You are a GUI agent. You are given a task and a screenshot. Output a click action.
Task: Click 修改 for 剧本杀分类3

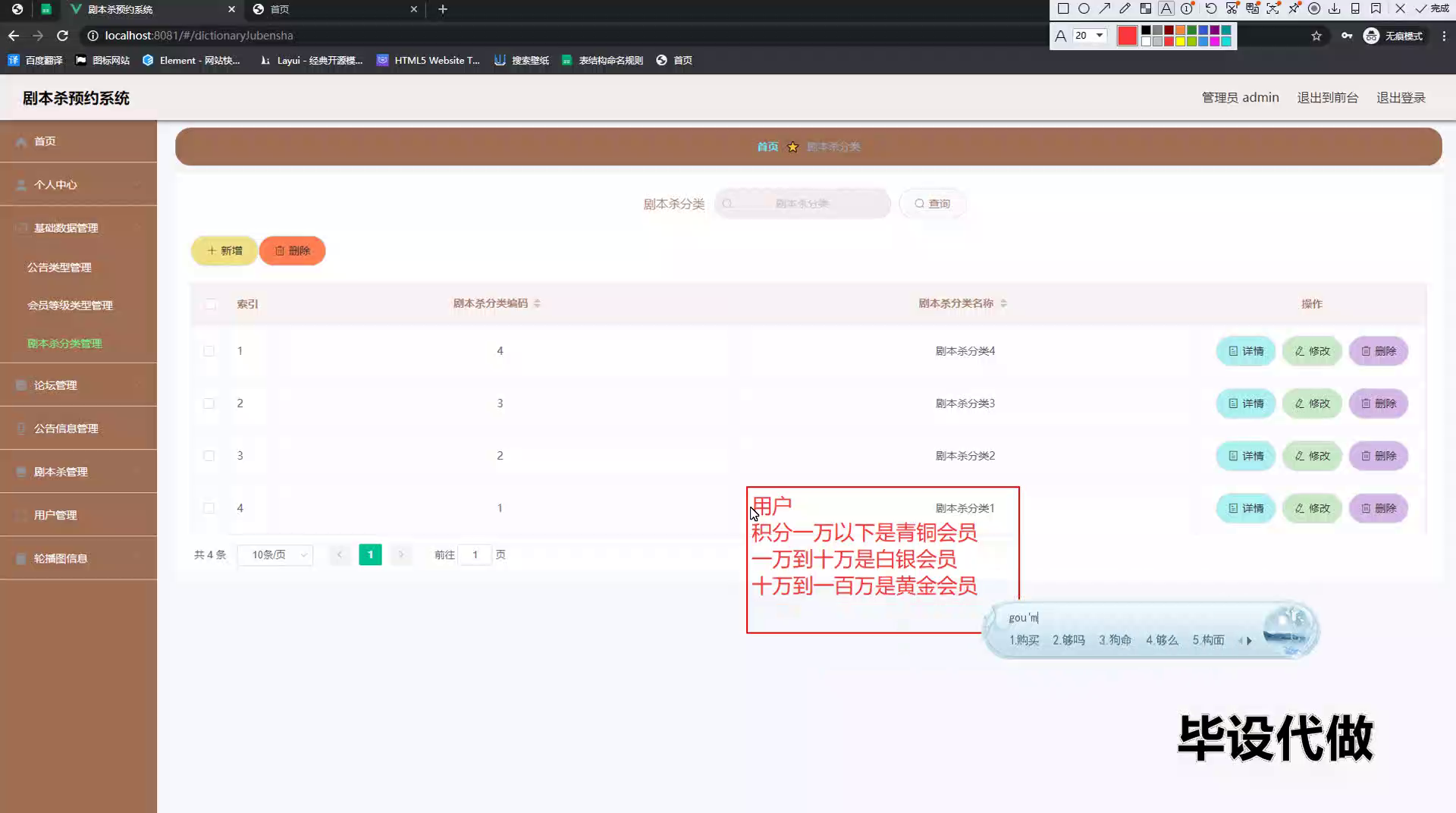(1312, 403)
